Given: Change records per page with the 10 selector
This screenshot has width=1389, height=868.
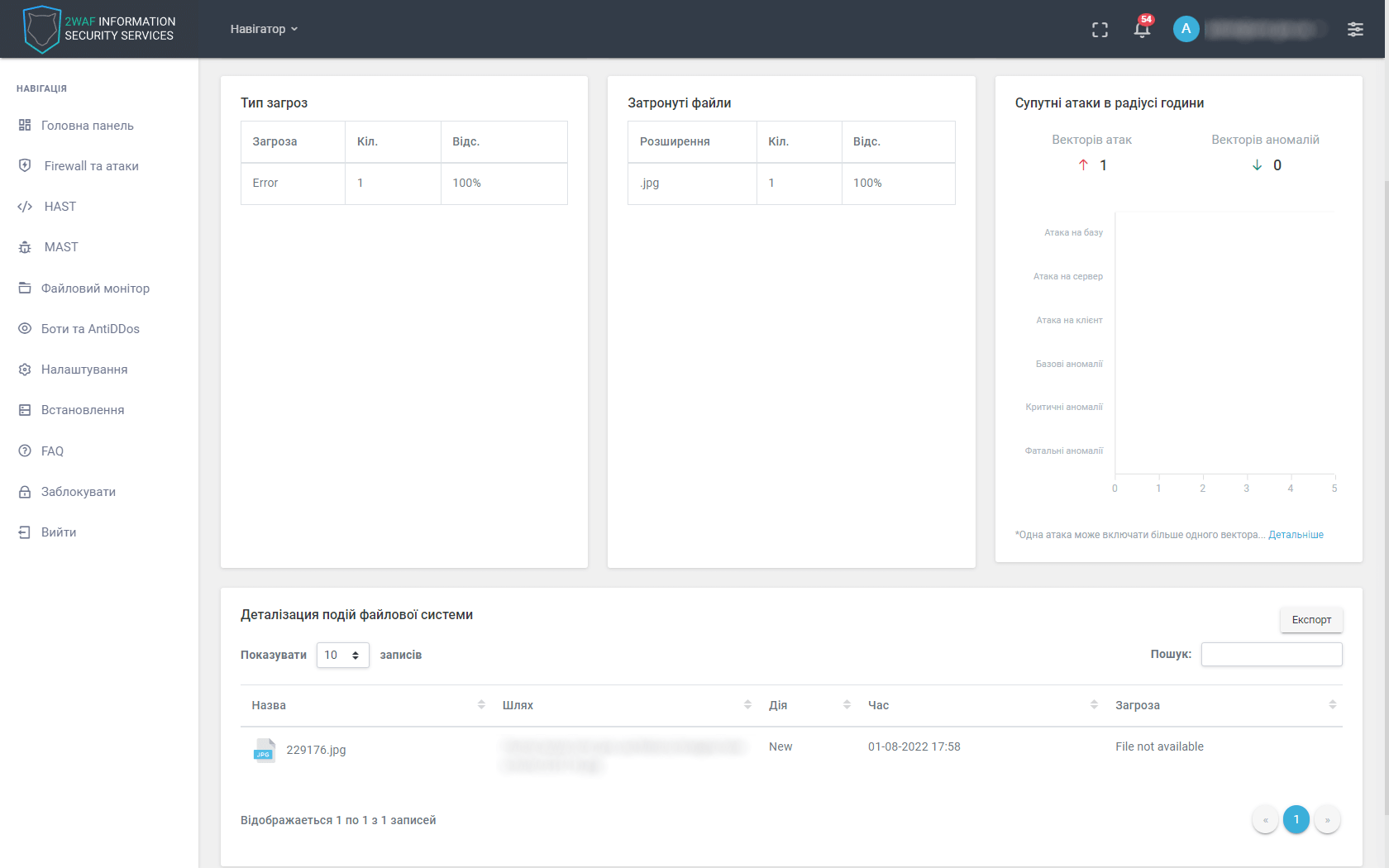Looking at the screenshot, I should [x=341, y=655].
